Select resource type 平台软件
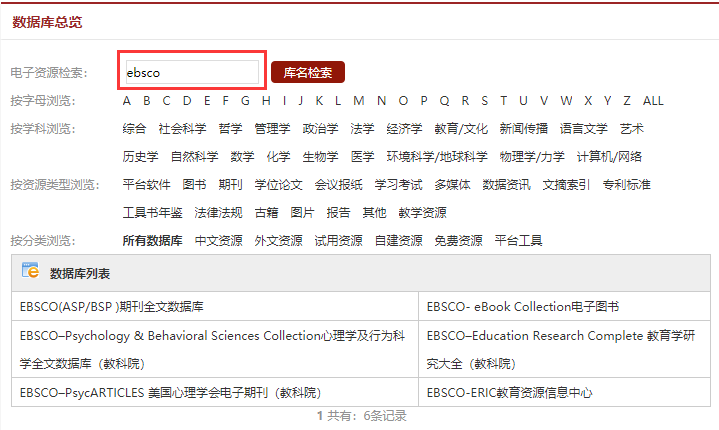 [x=146, y=185]
